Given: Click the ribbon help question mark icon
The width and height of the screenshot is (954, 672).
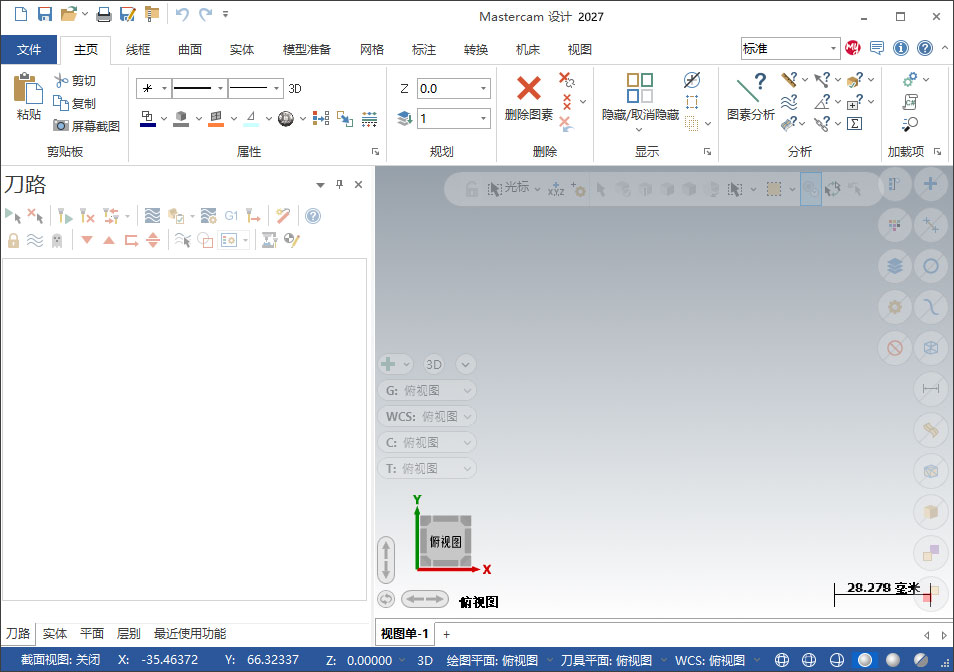Looking at the screenshot, I should pyautogui.click(x=925, y=48).
